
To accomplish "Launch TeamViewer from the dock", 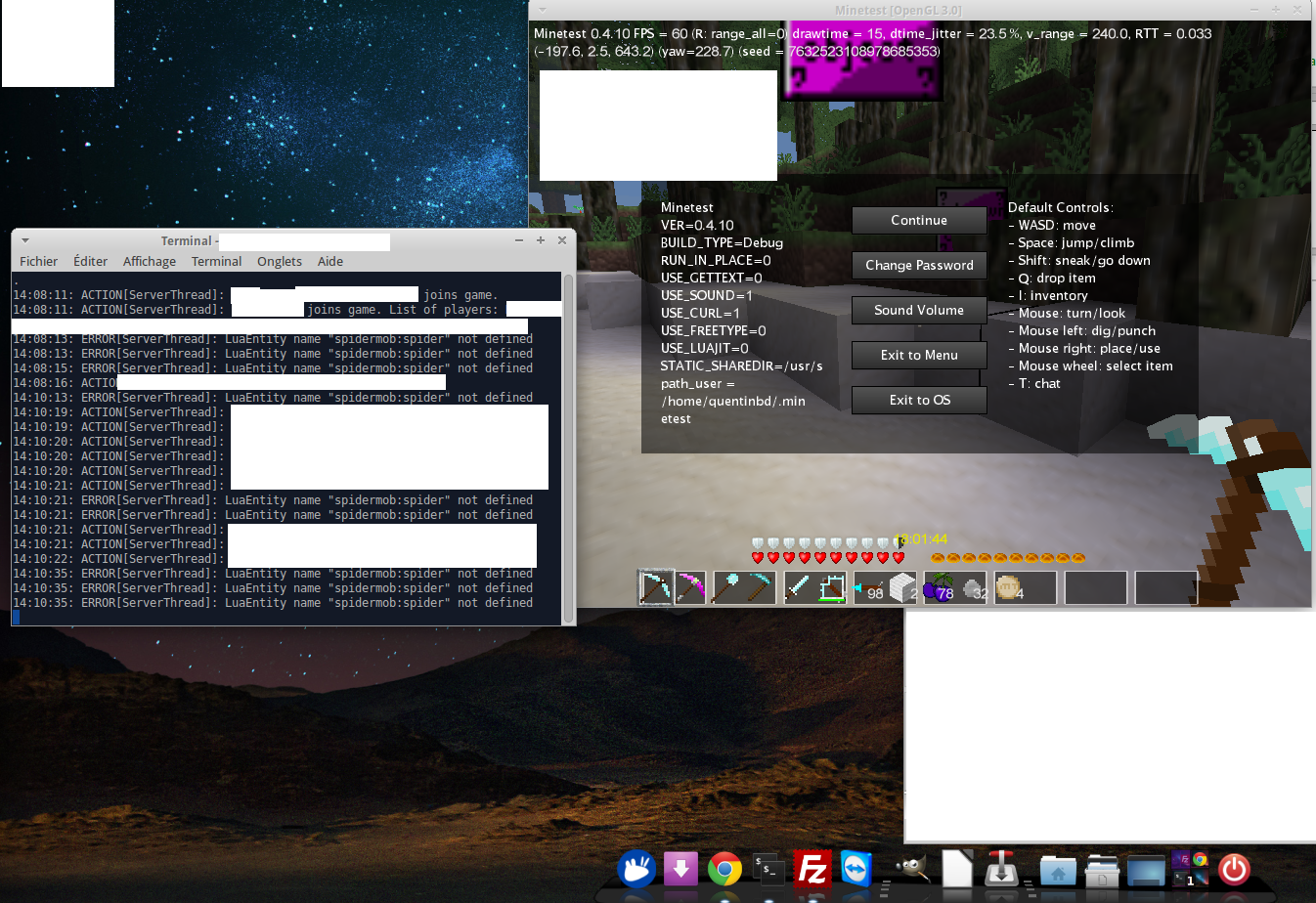I will click(x=856, y=868).
